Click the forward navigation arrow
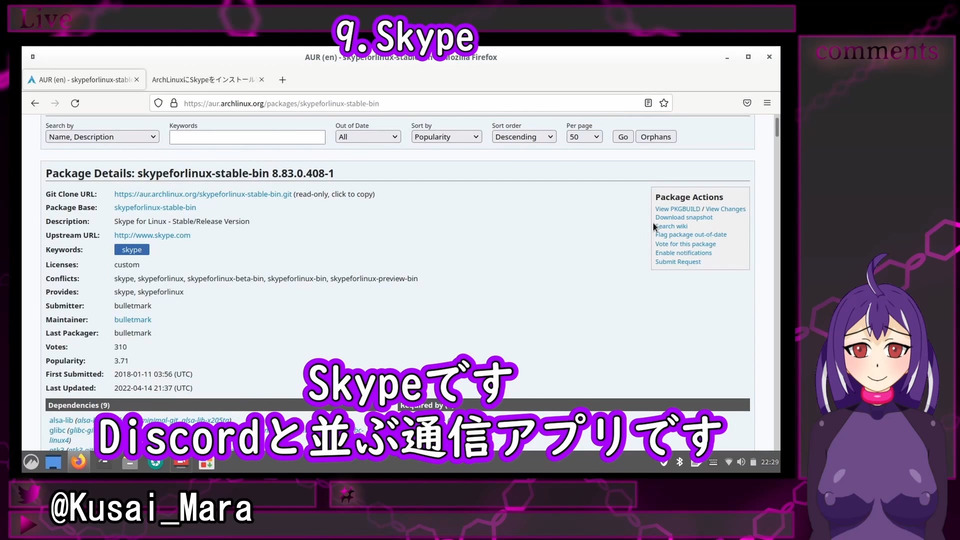960x540 pixels. click(55, 103)
